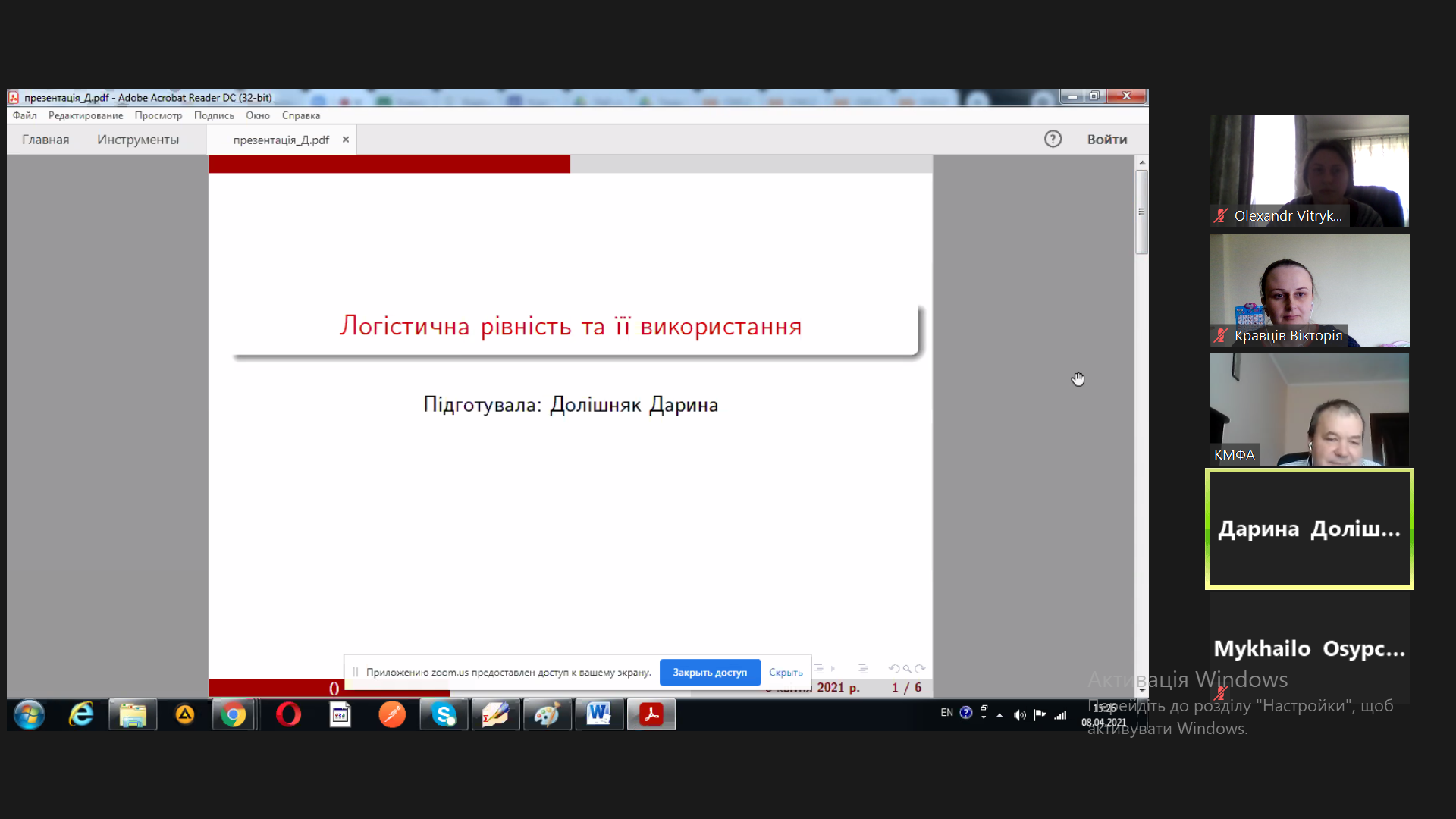
Task: Switch to Skype in the taskbar
Action: coord(444,714)
